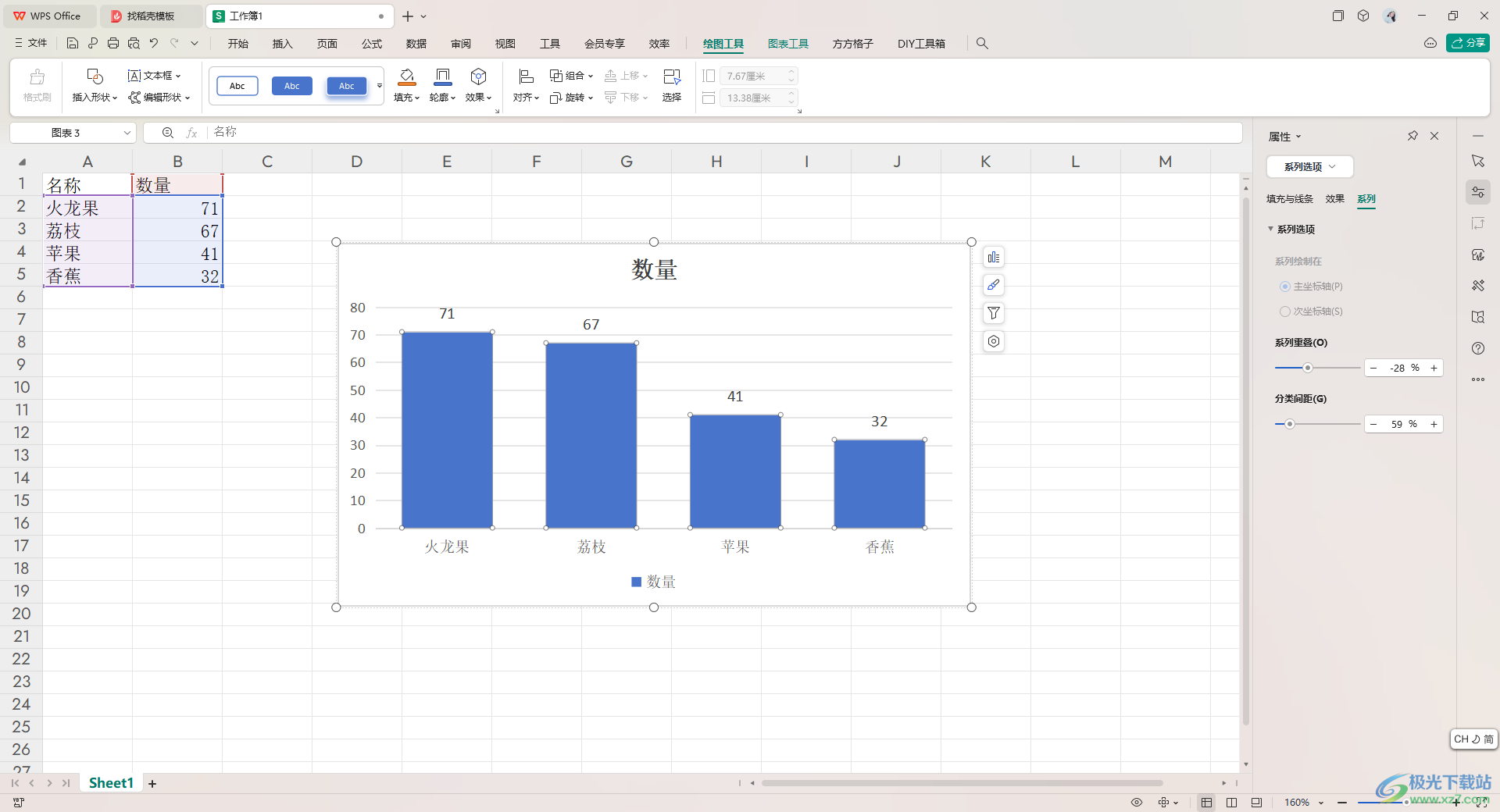1500x812 pixels.
Task: Open the Name Box dropdown arrow
Action: pyautogui.click(x=127, y=133)
